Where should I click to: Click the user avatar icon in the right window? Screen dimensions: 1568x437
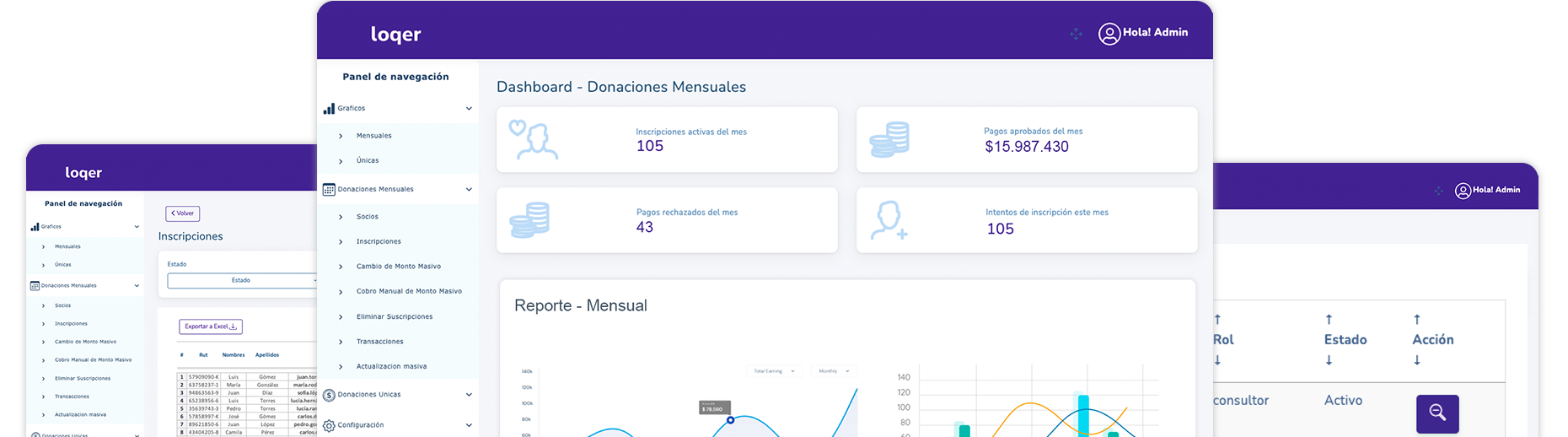(1463, 191)
